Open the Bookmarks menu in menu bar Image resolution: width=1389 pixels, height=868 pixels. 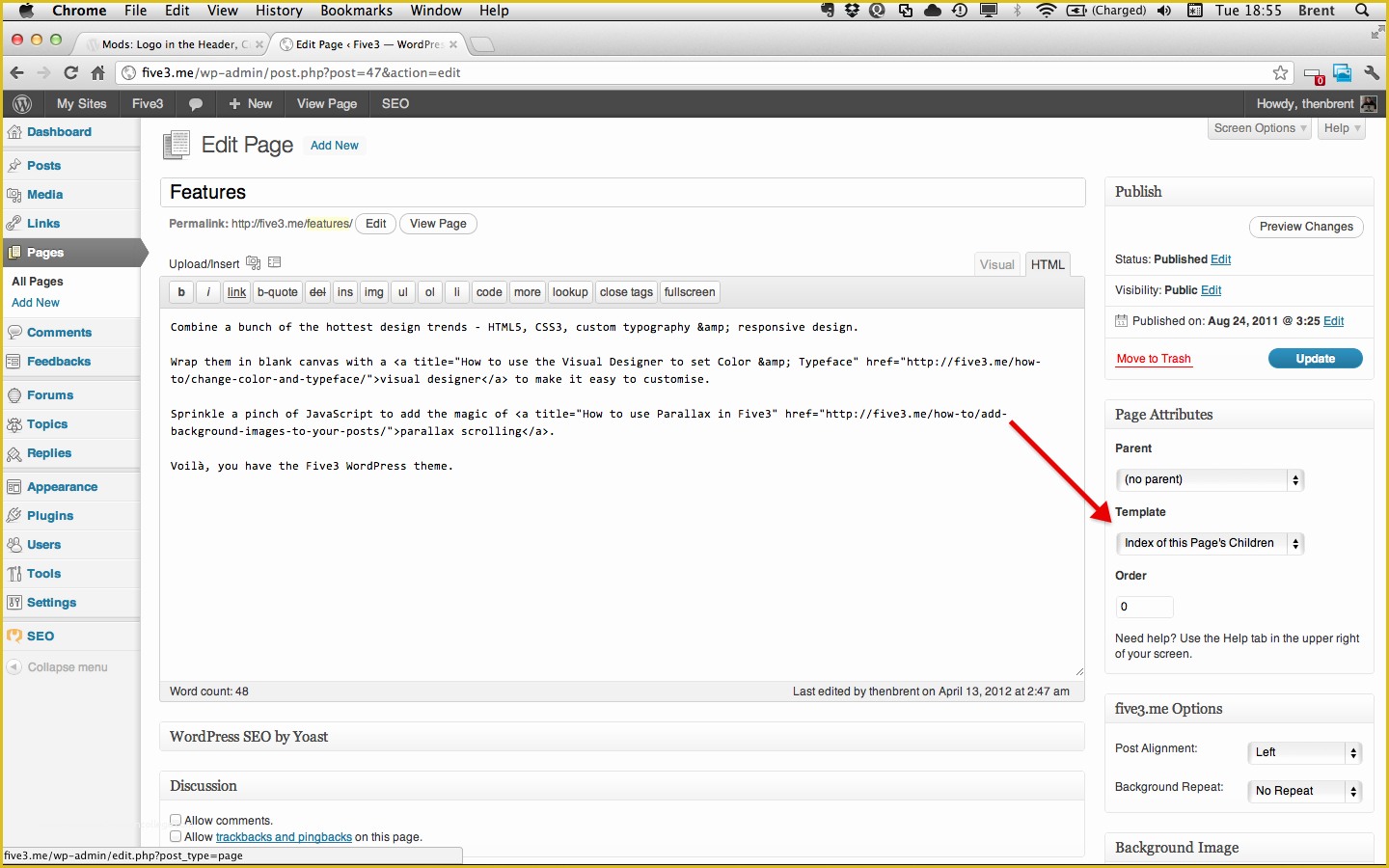coord(356,11)
